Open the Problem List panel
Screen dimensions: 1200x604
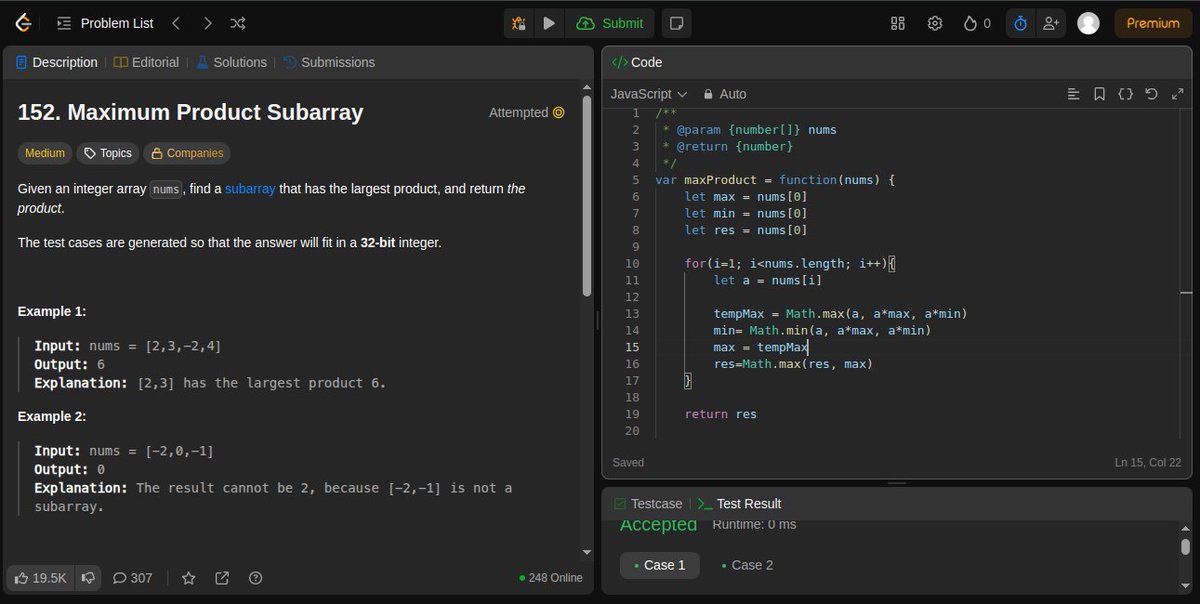(105, 23)
